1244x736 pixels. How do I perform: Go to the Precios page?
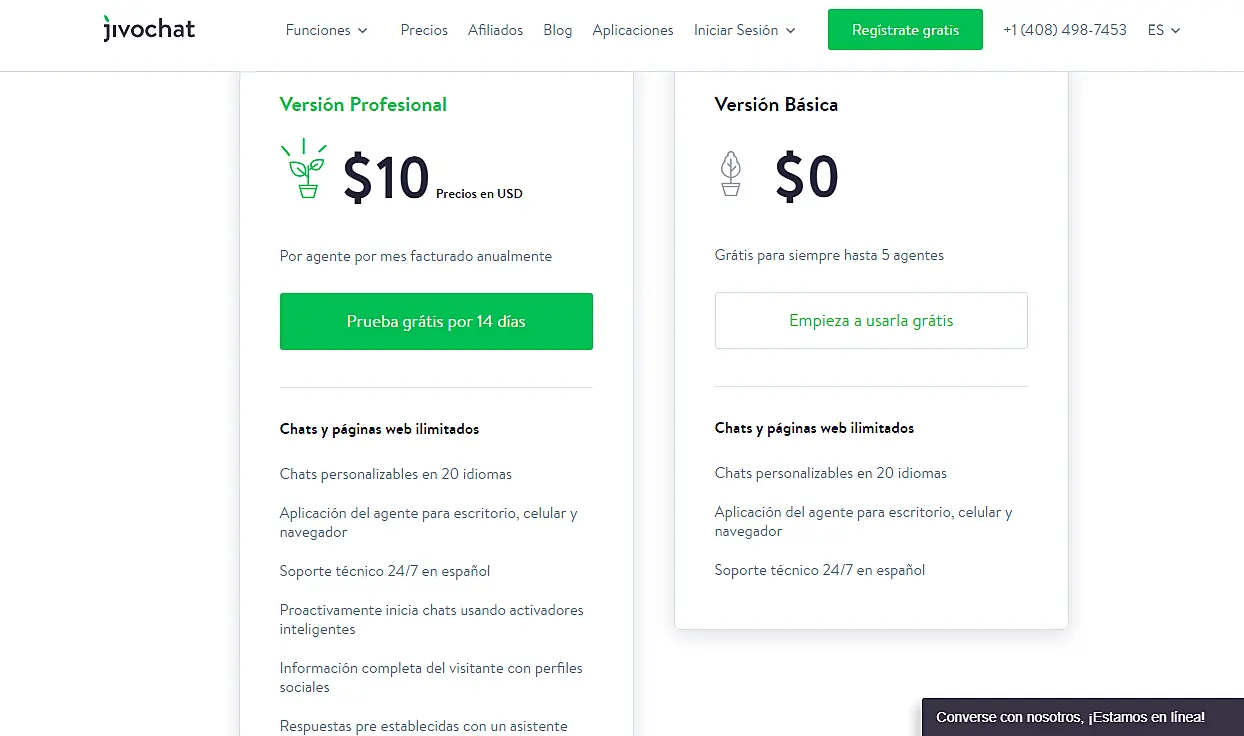point(424,30)
